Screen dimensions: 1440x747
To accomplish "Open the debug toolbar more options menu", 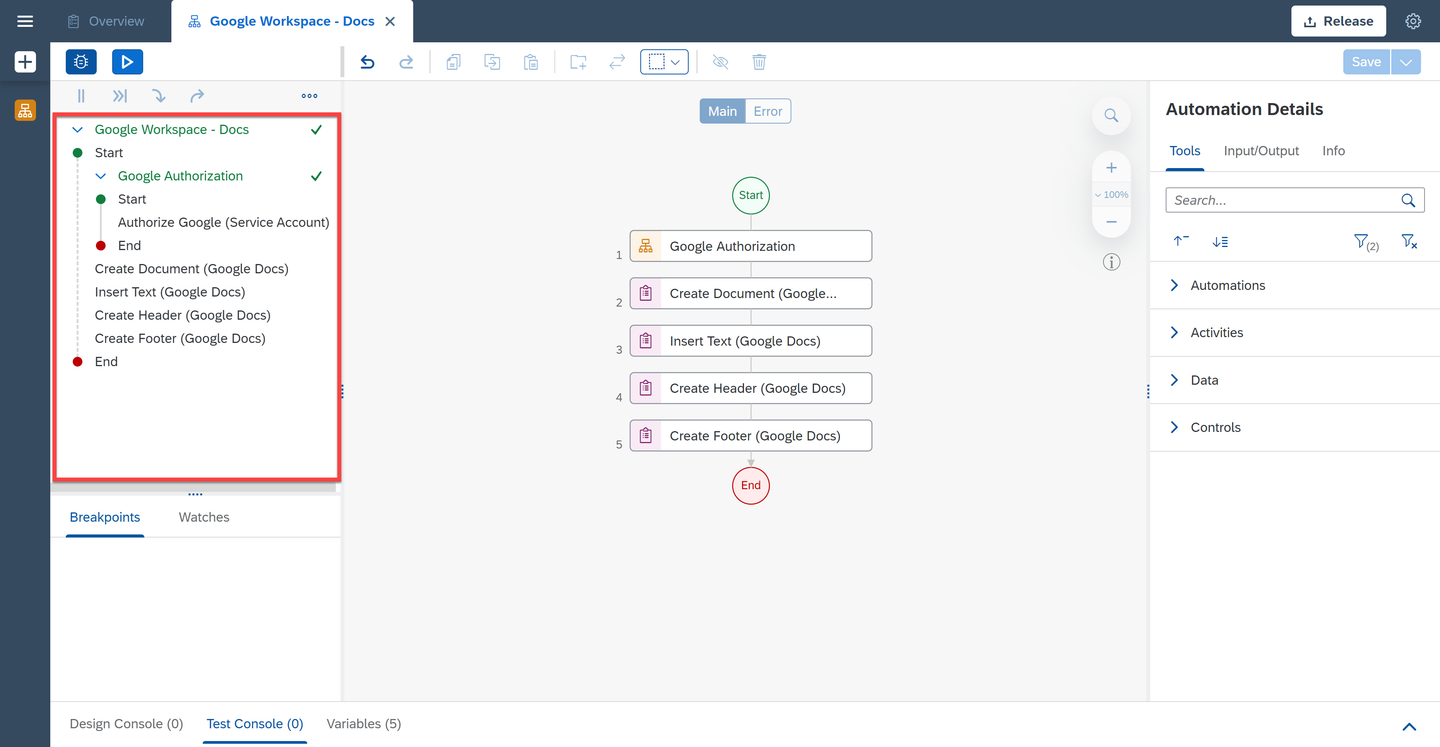I will pos(309,96).
